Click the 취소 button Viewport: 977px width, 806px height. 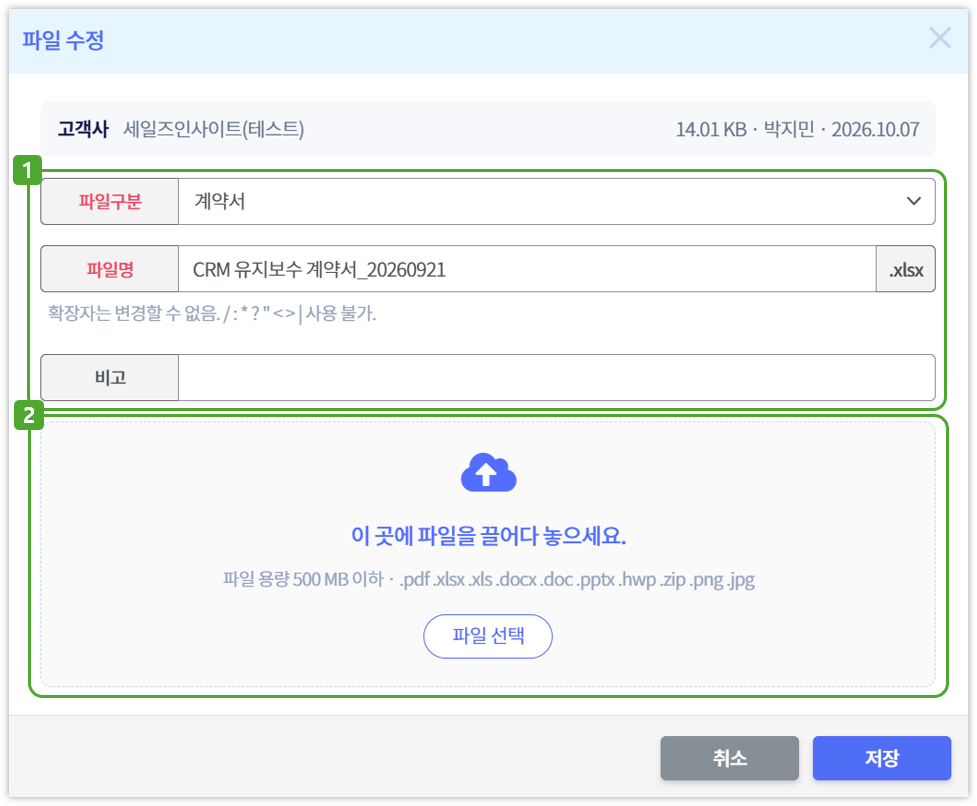point(730,758)
